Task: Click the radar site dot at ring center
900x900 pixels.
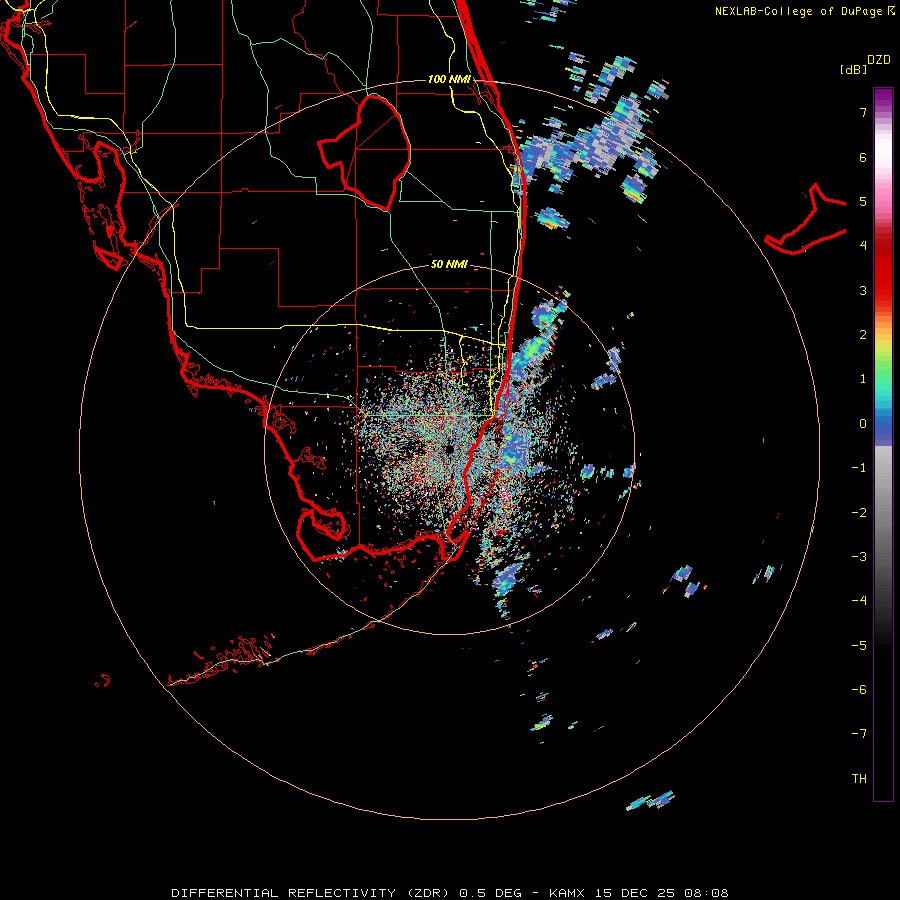Action: coord(449,449)
